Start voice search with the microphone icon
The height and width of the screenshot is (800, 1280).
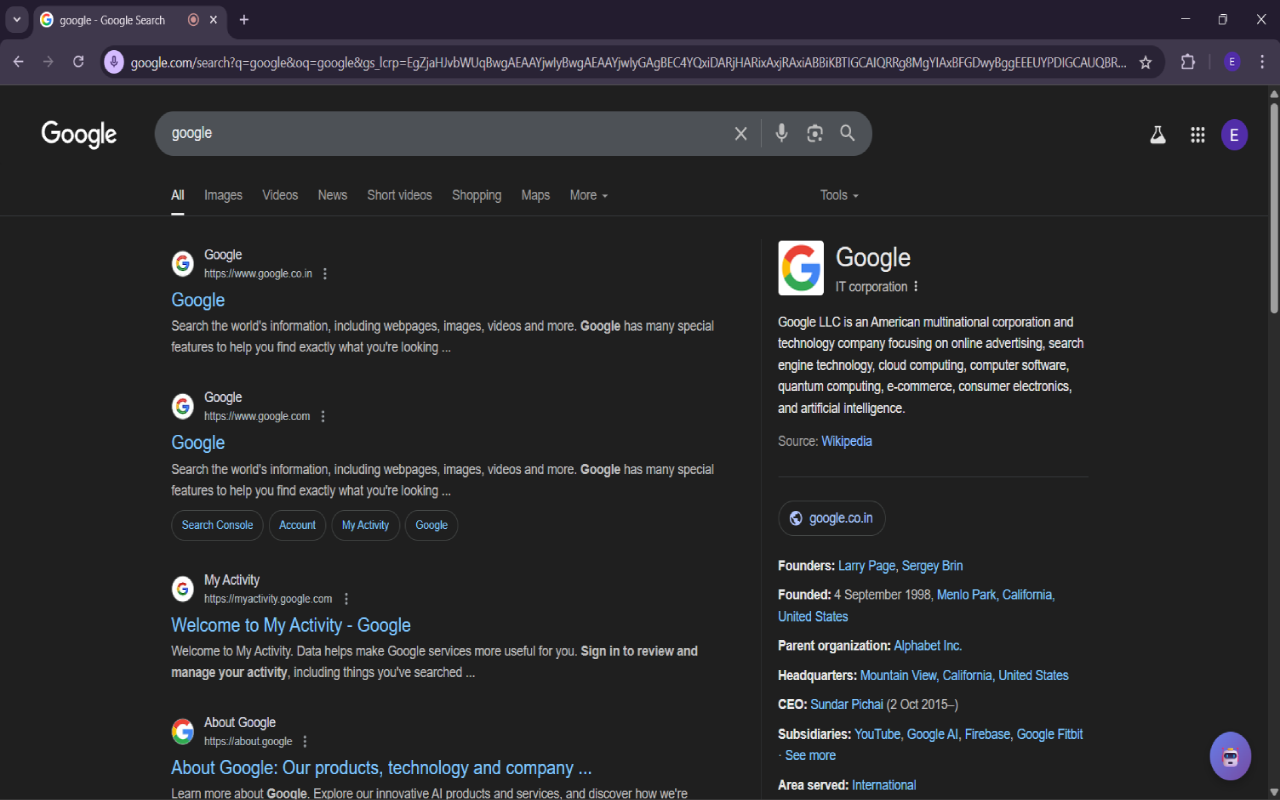pyautogui.click(x=782, y=133)
